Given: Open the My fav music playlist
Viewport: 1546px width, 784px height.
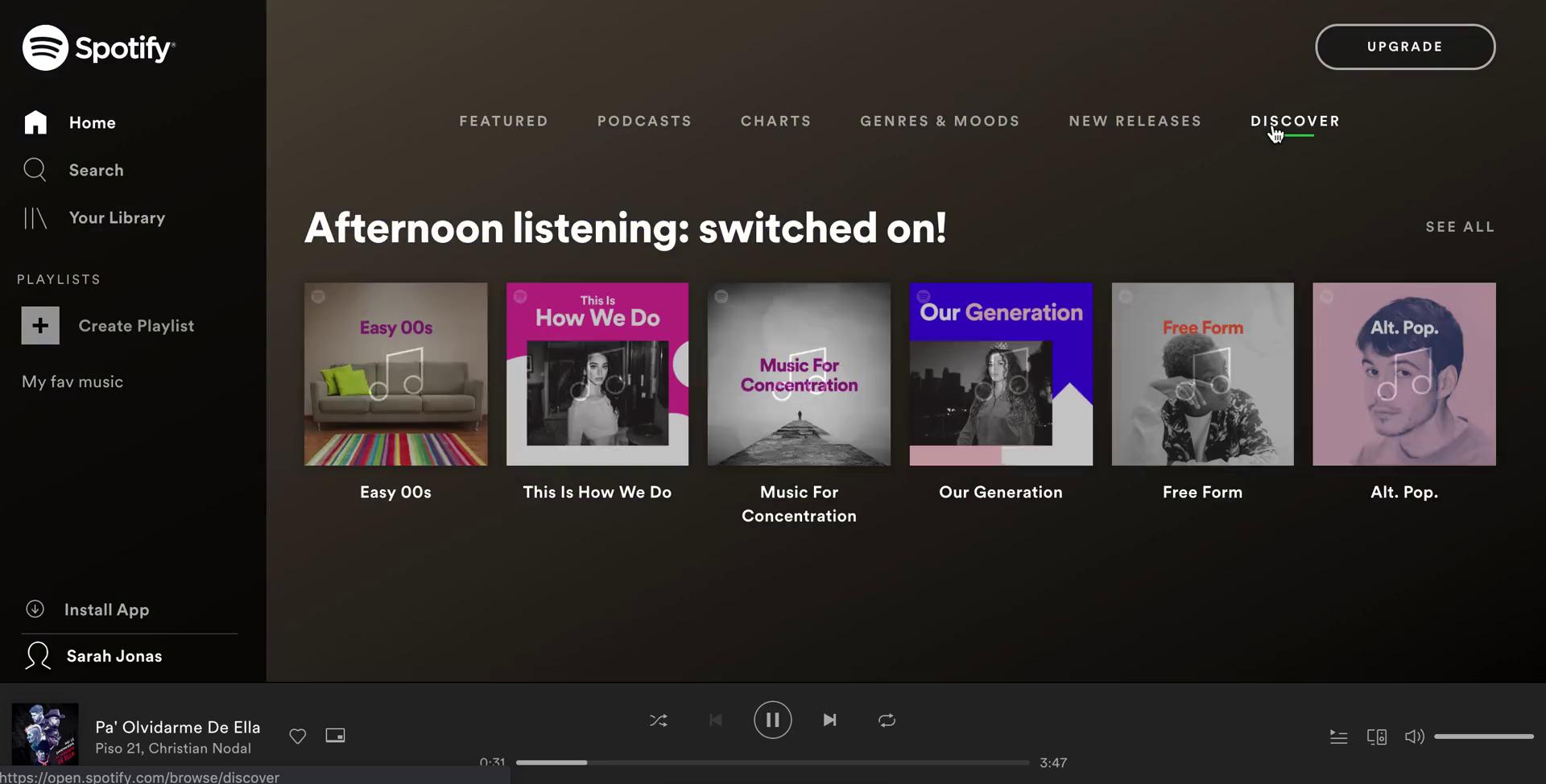Looking at the screenshot, I should [x=72, y=382].
